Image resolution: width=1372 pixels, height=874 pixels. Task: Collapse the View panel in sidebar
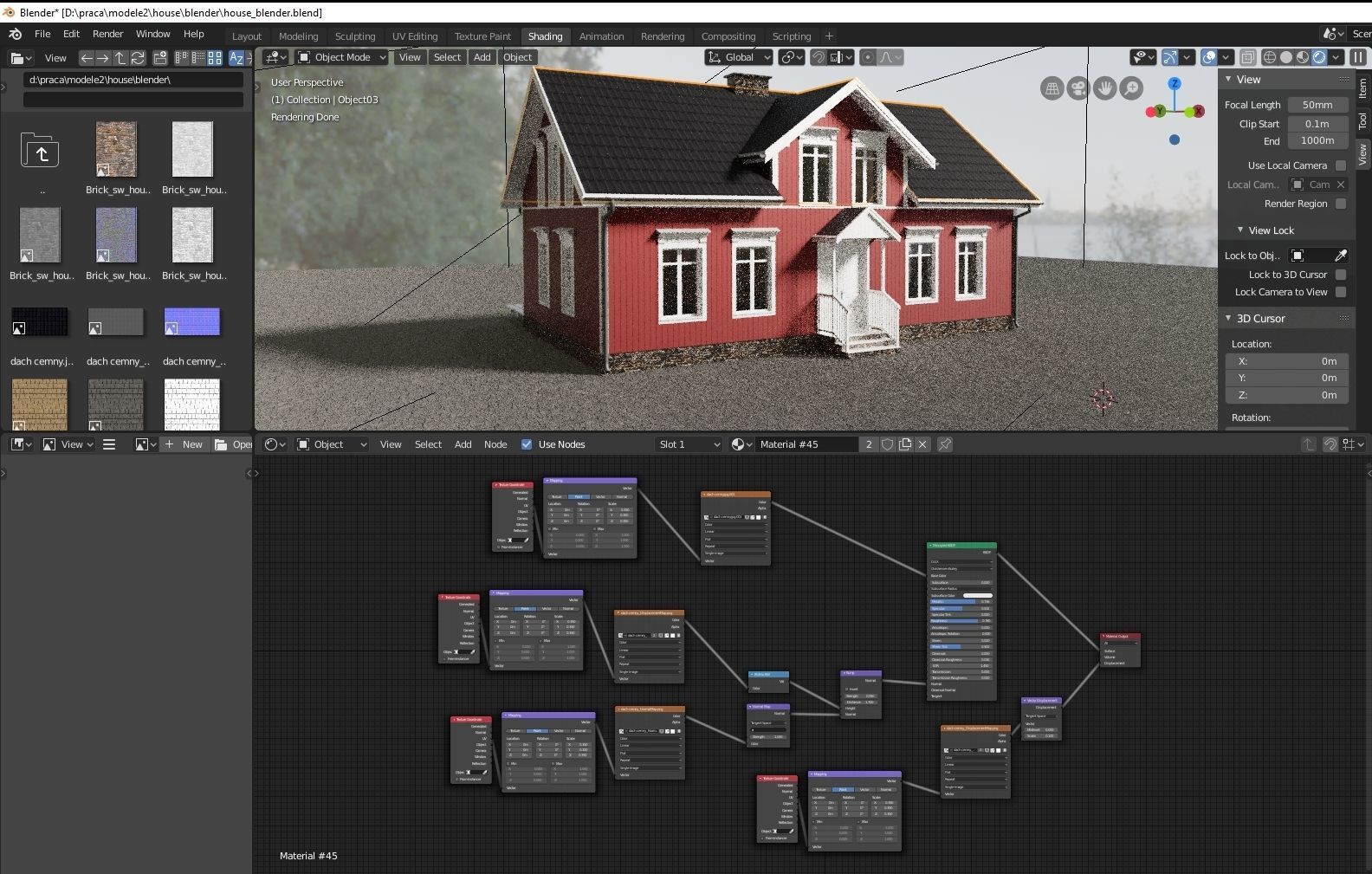[x=1228, y=80]
